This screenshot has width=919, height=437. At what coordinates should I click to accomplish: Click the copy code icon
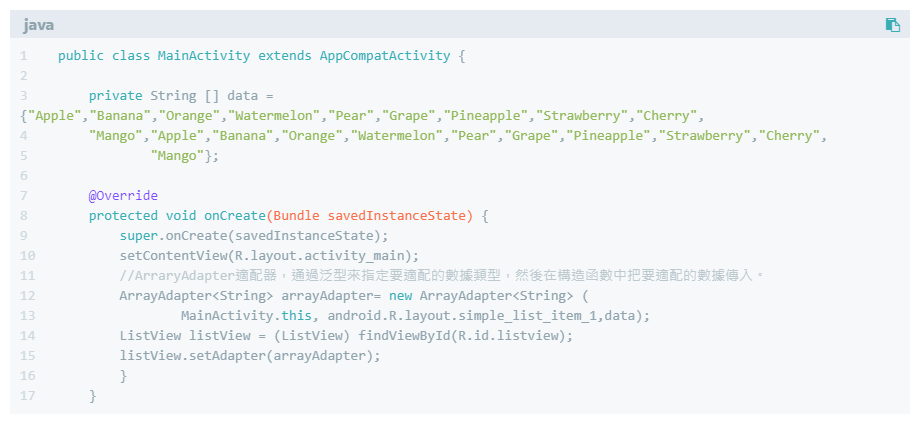click(x=893, y=25)
